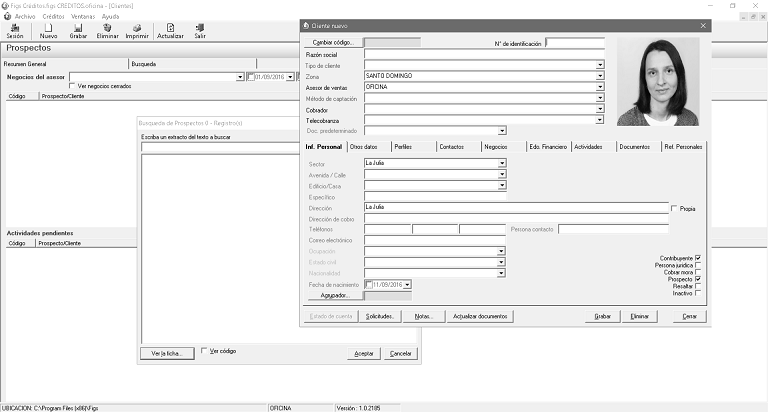The image size is (768, 412).
Task: Click the client photo thumbnail
Action: (x=659, y=83)
